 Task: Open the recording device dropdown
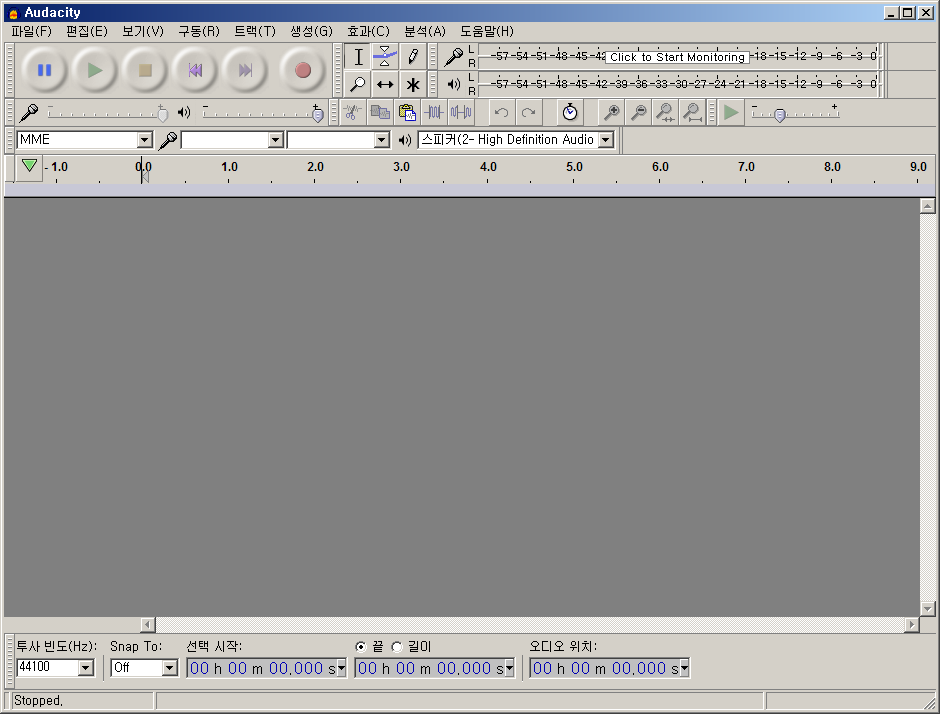[x=275, y=140]
